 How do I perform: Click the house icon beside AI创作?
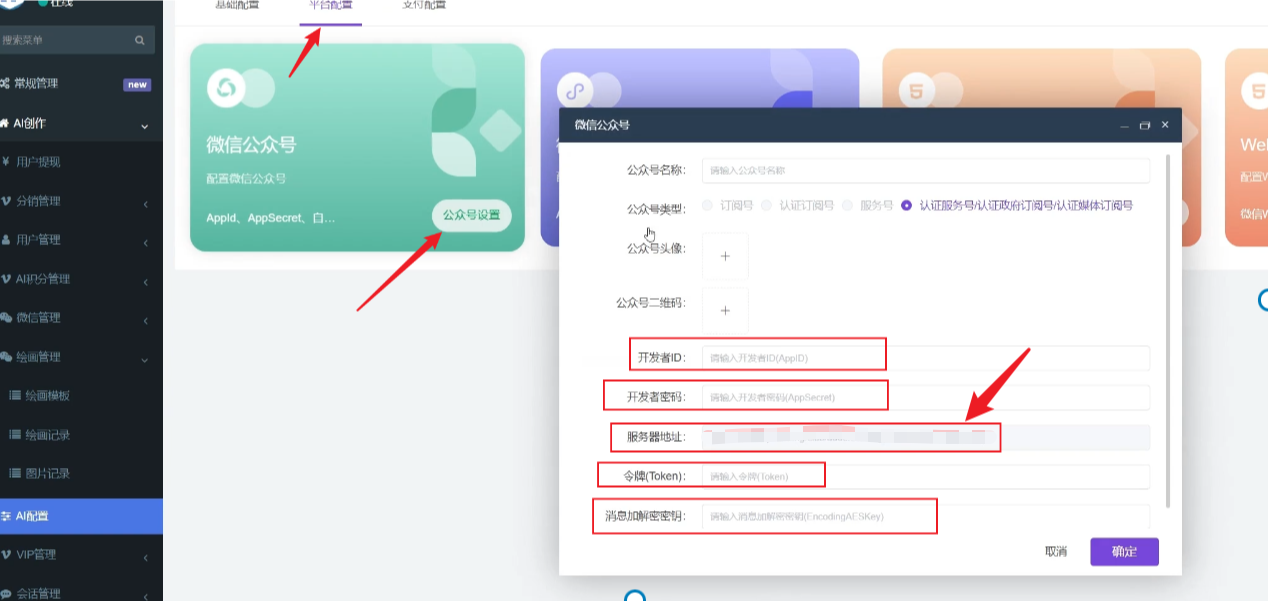click(5, 123)
